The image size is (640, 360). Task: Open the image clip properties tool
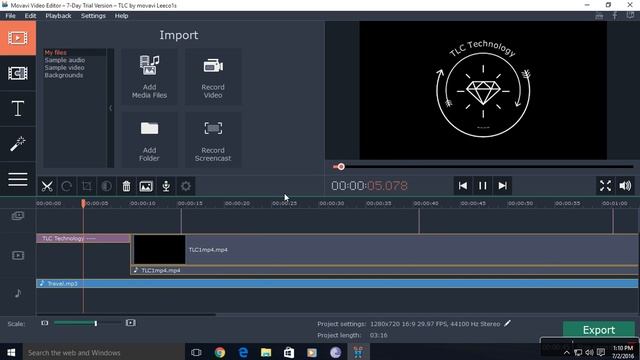[x=146, y=187]
